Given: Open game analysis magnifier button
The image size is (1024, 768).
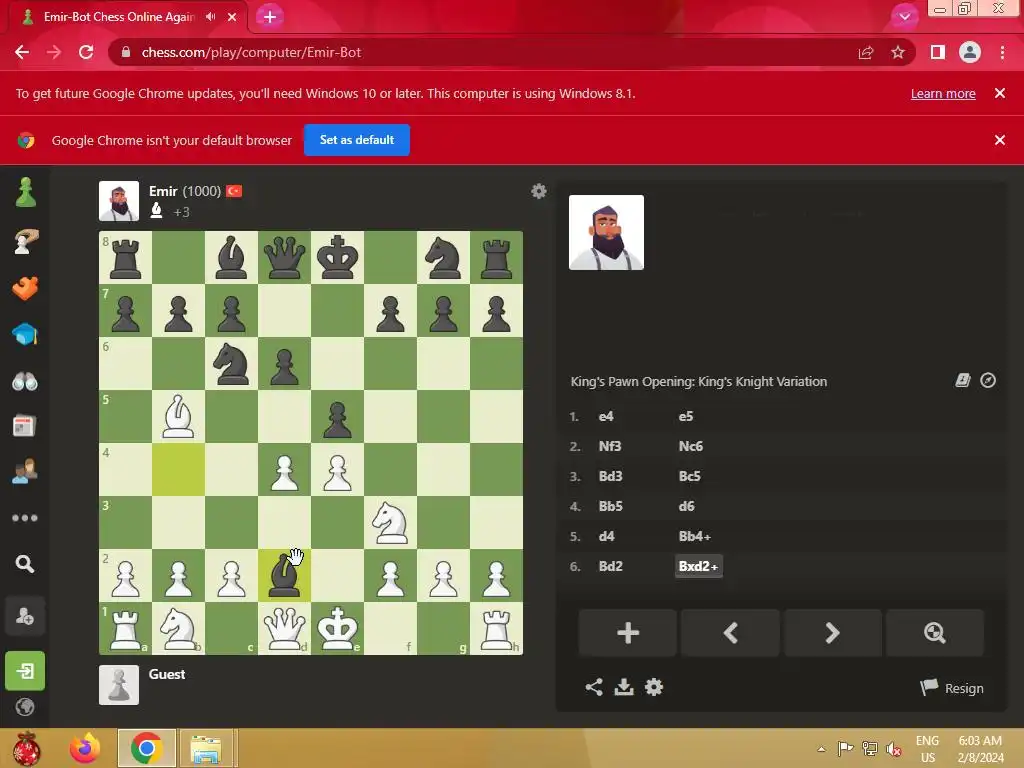Looking at the screenshot, I should point(935,633).
